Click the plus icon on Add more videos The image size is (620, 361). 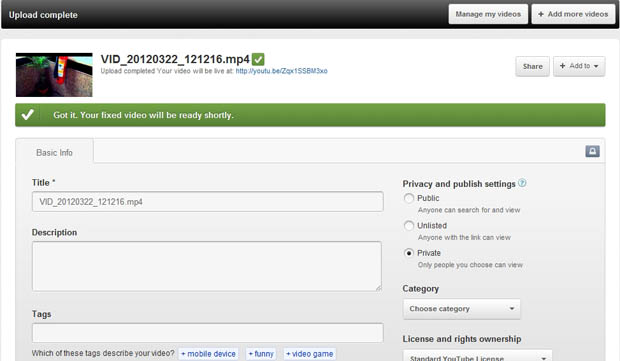point(541,14)
